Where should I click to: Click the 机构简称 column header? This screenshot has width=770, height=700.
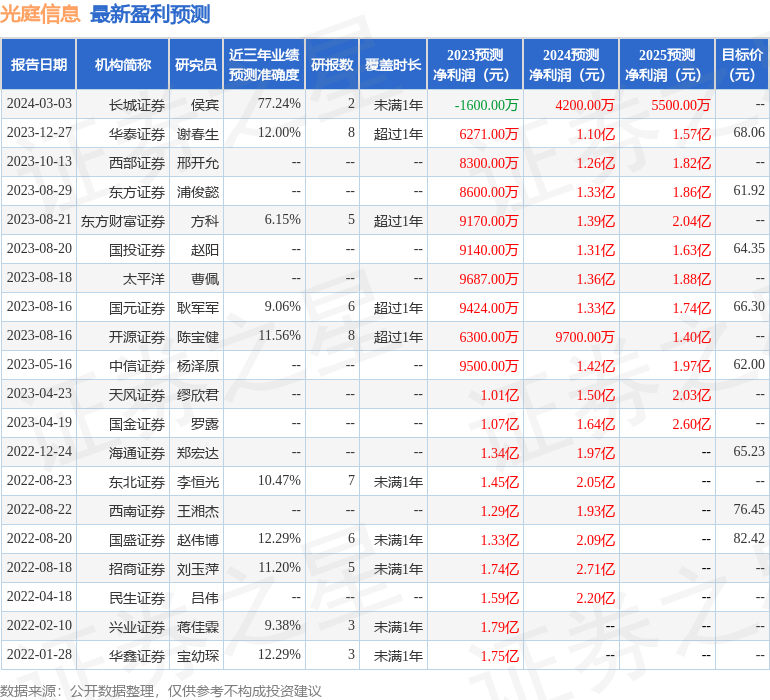122,65
